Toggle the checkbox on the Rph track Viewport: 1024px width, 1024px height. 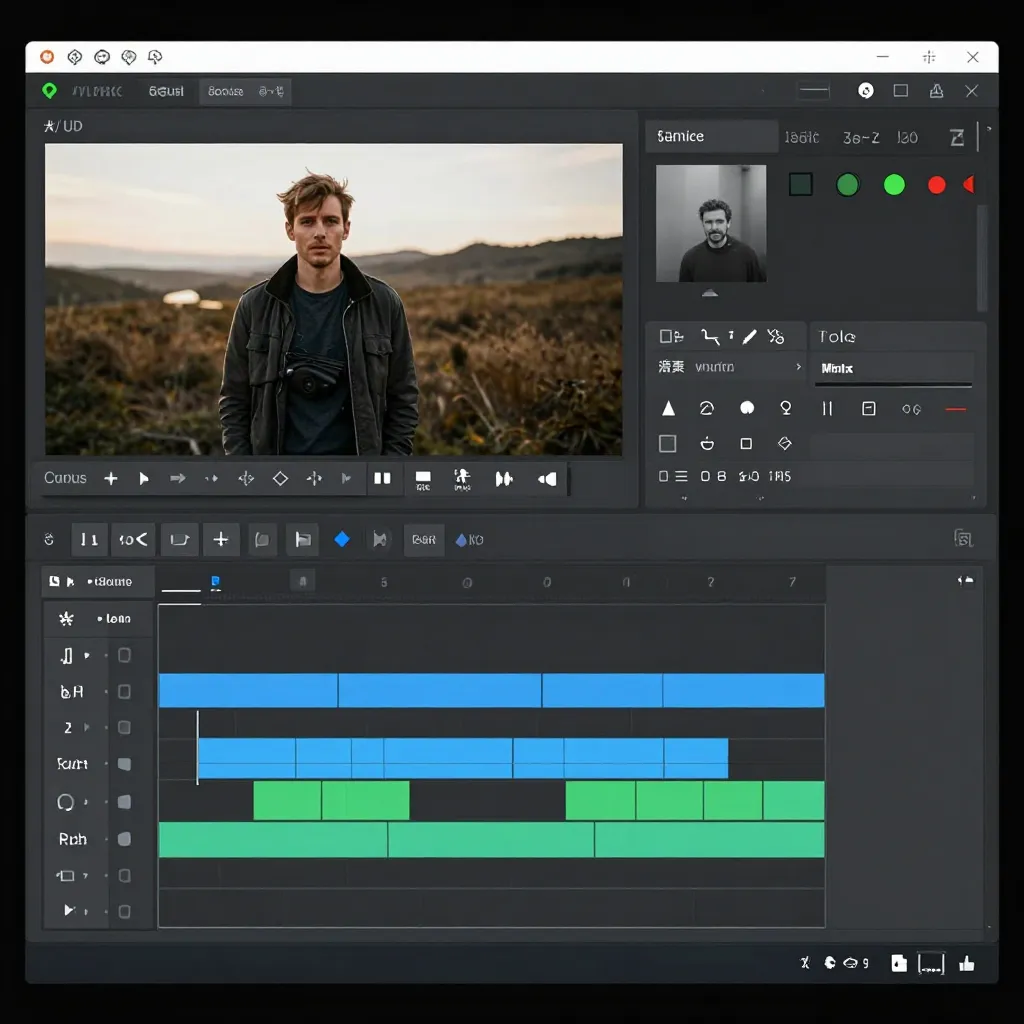pos(124,839)
